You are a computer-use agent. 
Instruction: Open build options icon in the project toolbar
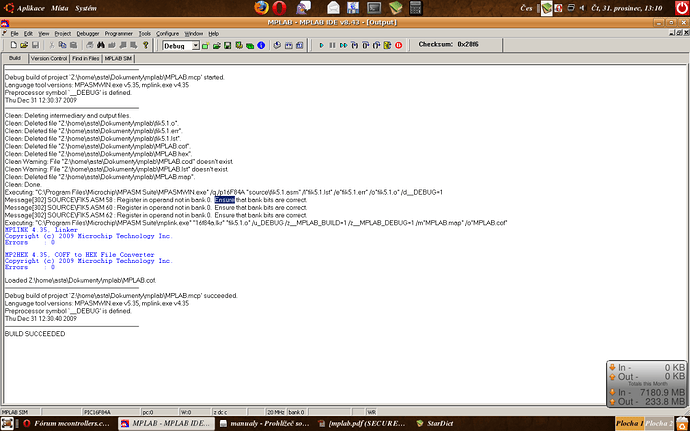click(239, 45)
